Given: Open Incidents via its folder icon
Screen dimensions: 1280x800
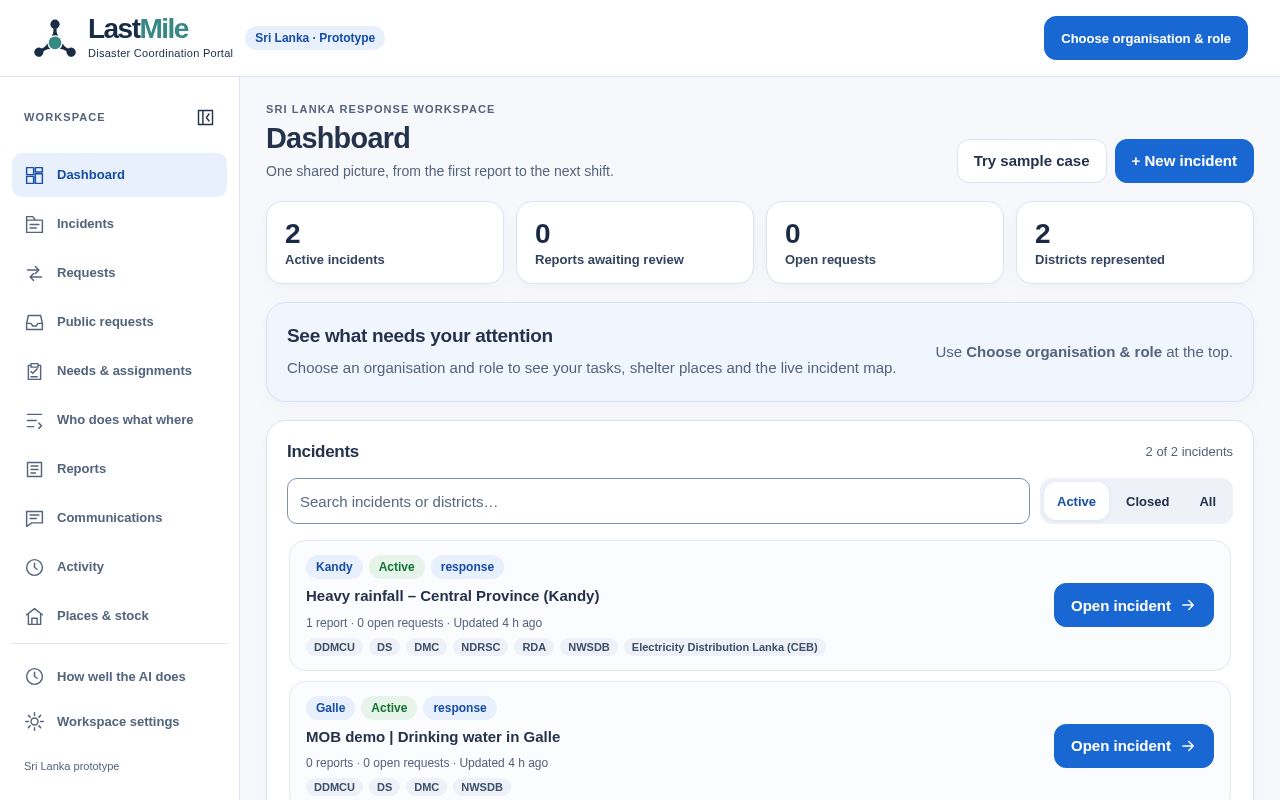Looking at the screenshot, I should 34,224.
